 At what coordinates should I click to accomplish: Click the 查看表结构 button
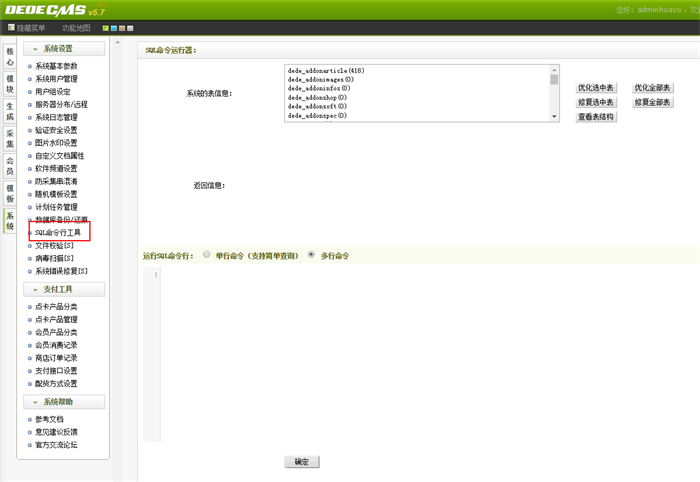tap(597, 116)
